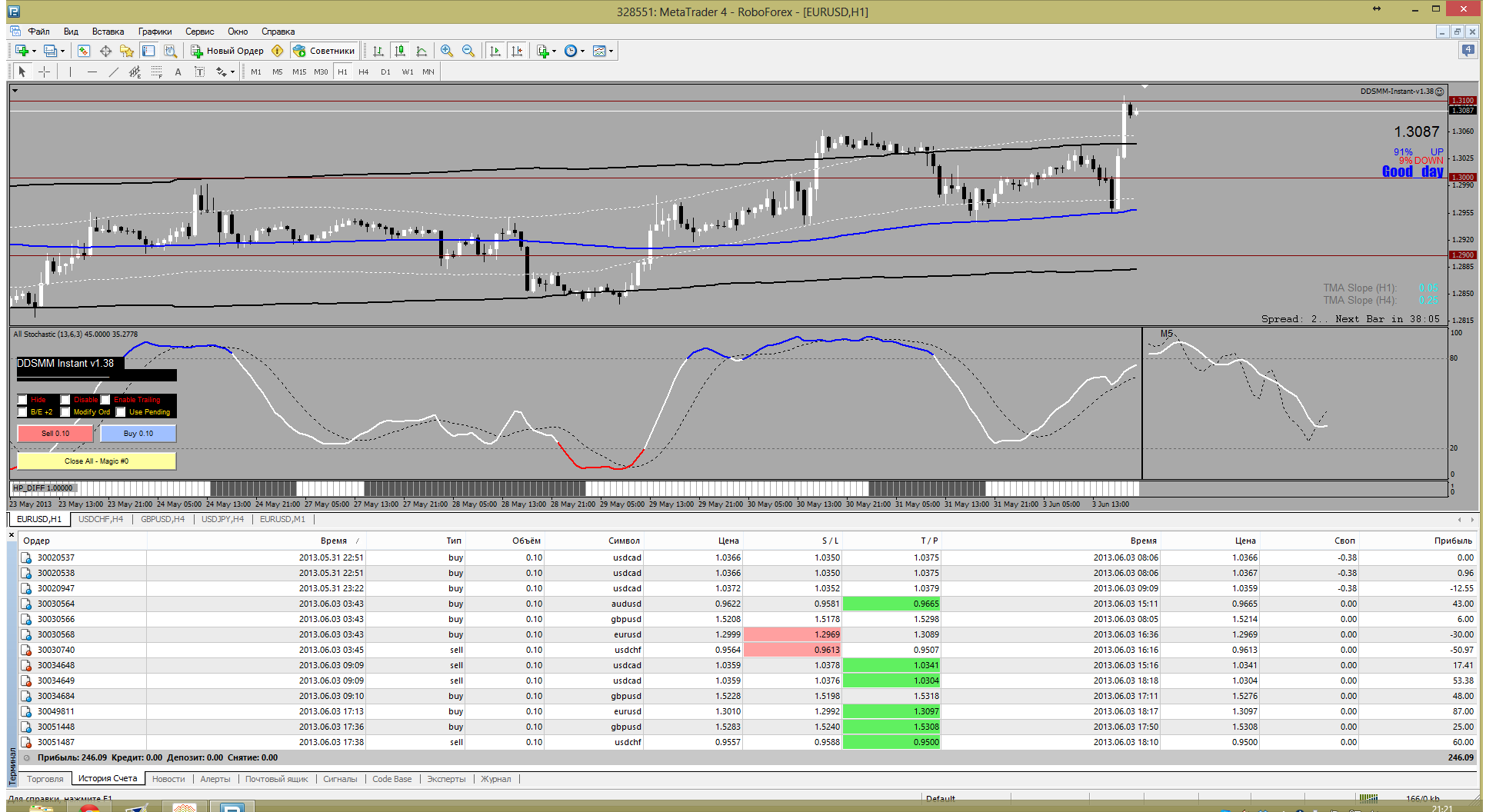Select the equidistant channel tool

click(135, 72)
